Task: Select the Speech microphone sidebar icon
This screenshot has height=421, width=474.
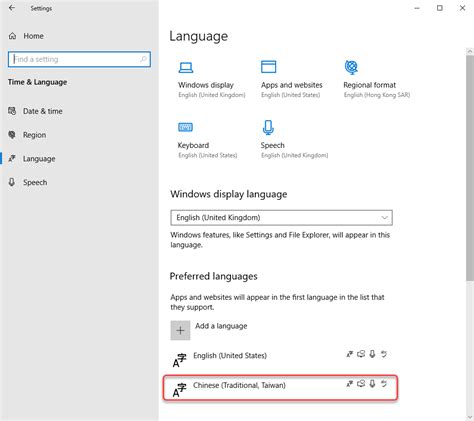Action: point(12,182)
